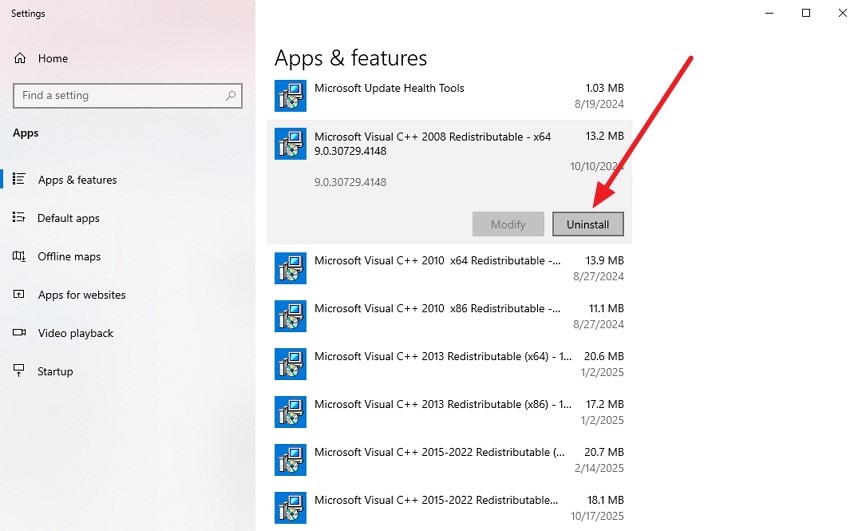The image size is (850, 531).
Task: Click Visual C++ 2010 x86 icon
Action: tap(291, 316)
